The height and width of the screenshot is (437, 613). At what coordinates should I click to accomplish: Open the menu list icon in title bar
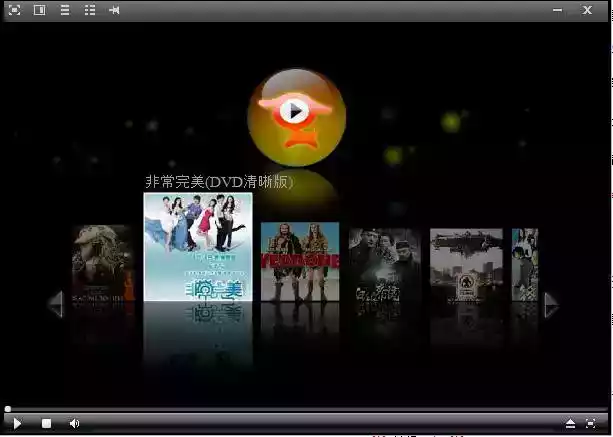65,10
